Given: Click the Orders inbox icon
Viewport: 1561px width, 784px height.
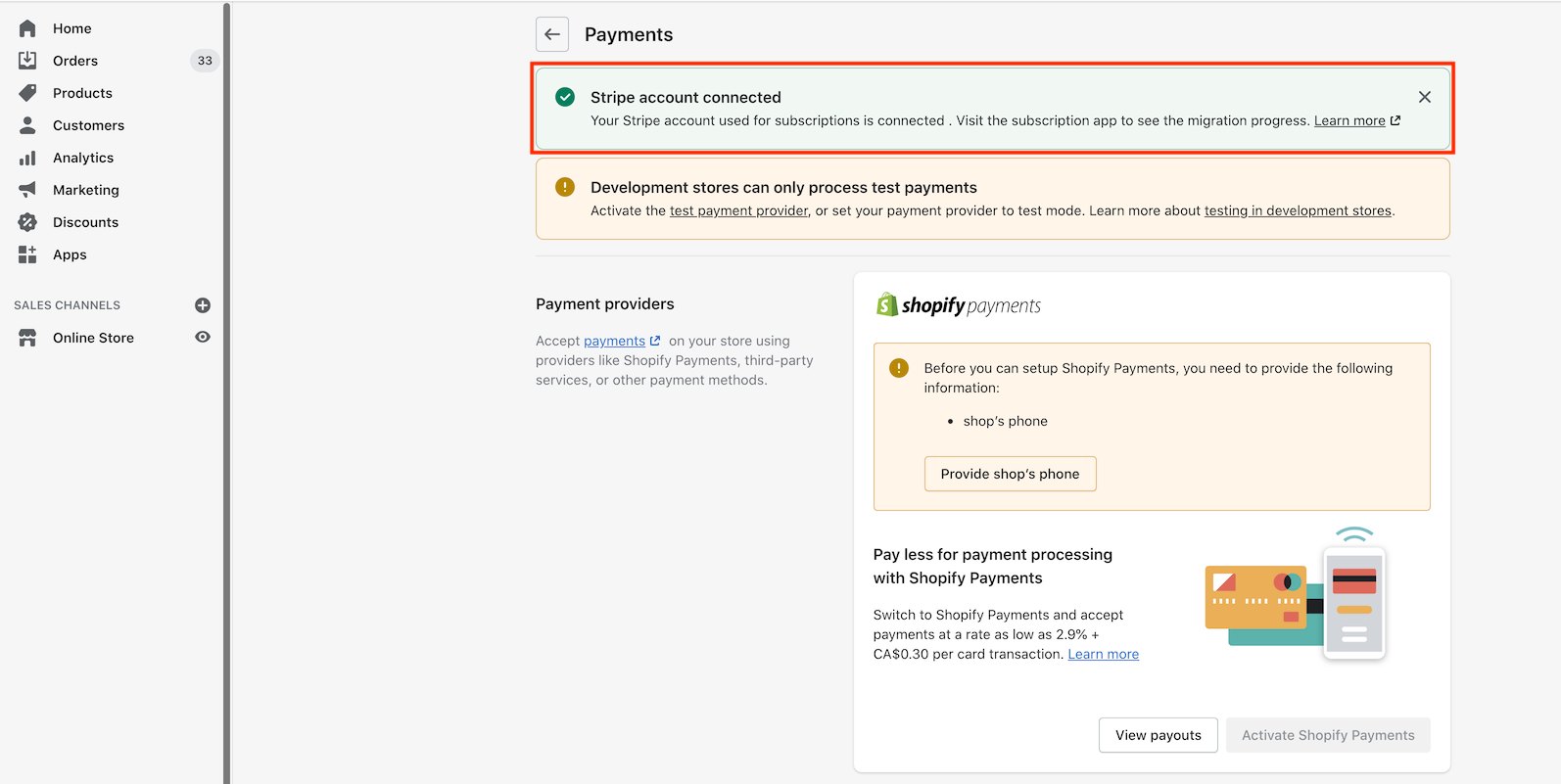Looking at the screenshot, I should pos(27,61).
